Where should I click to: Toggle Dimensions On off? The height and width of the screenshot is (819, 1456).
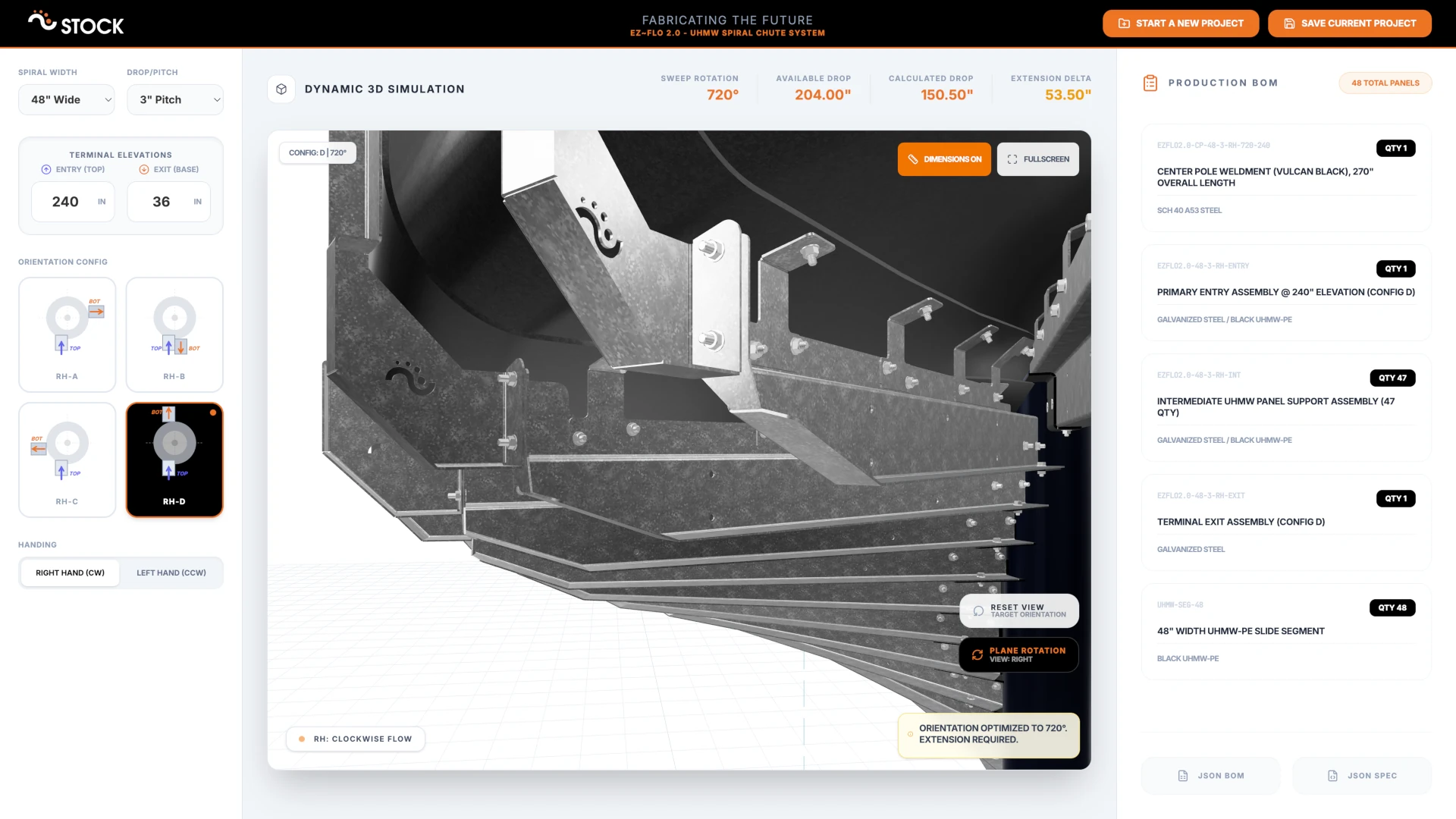coord(943,158)
